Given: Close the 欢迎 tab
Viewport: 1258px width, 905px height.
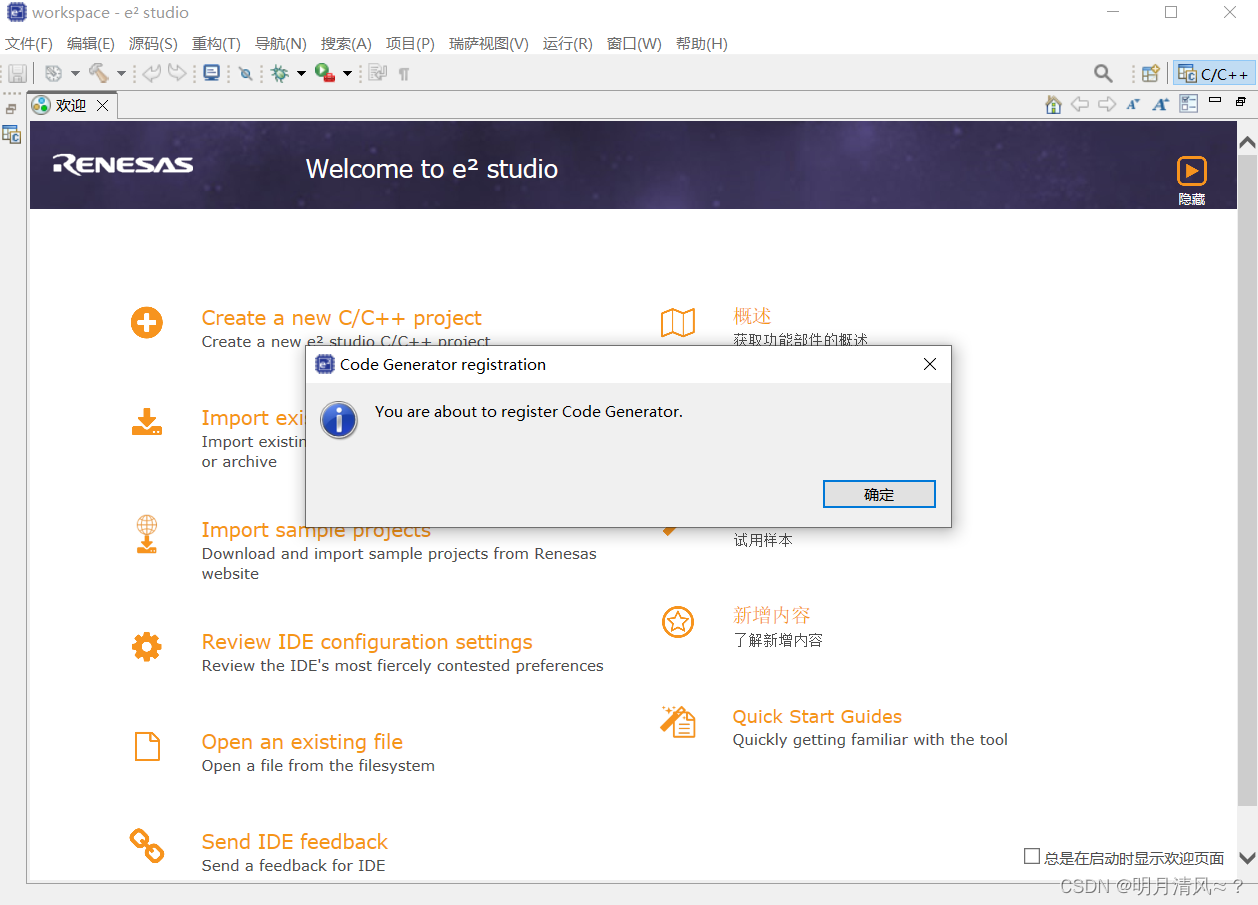Looking at the screenshot, I should coord(102,105).
